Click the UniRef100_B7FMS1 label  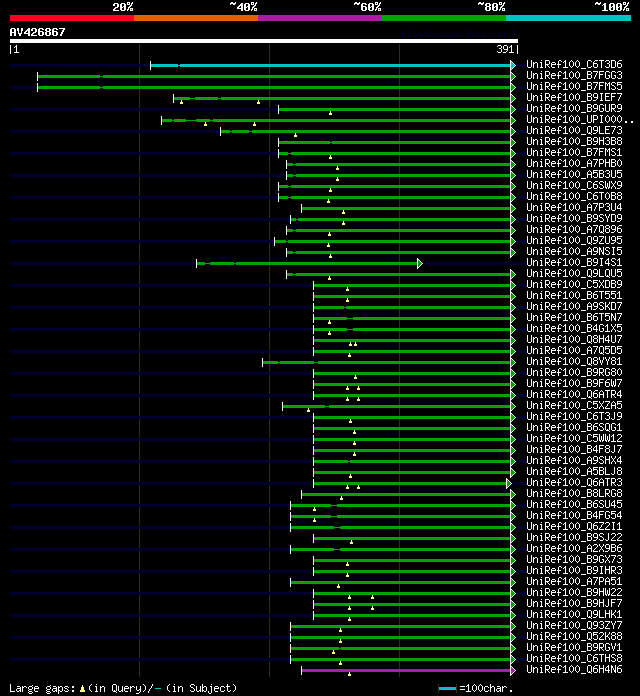574,152
